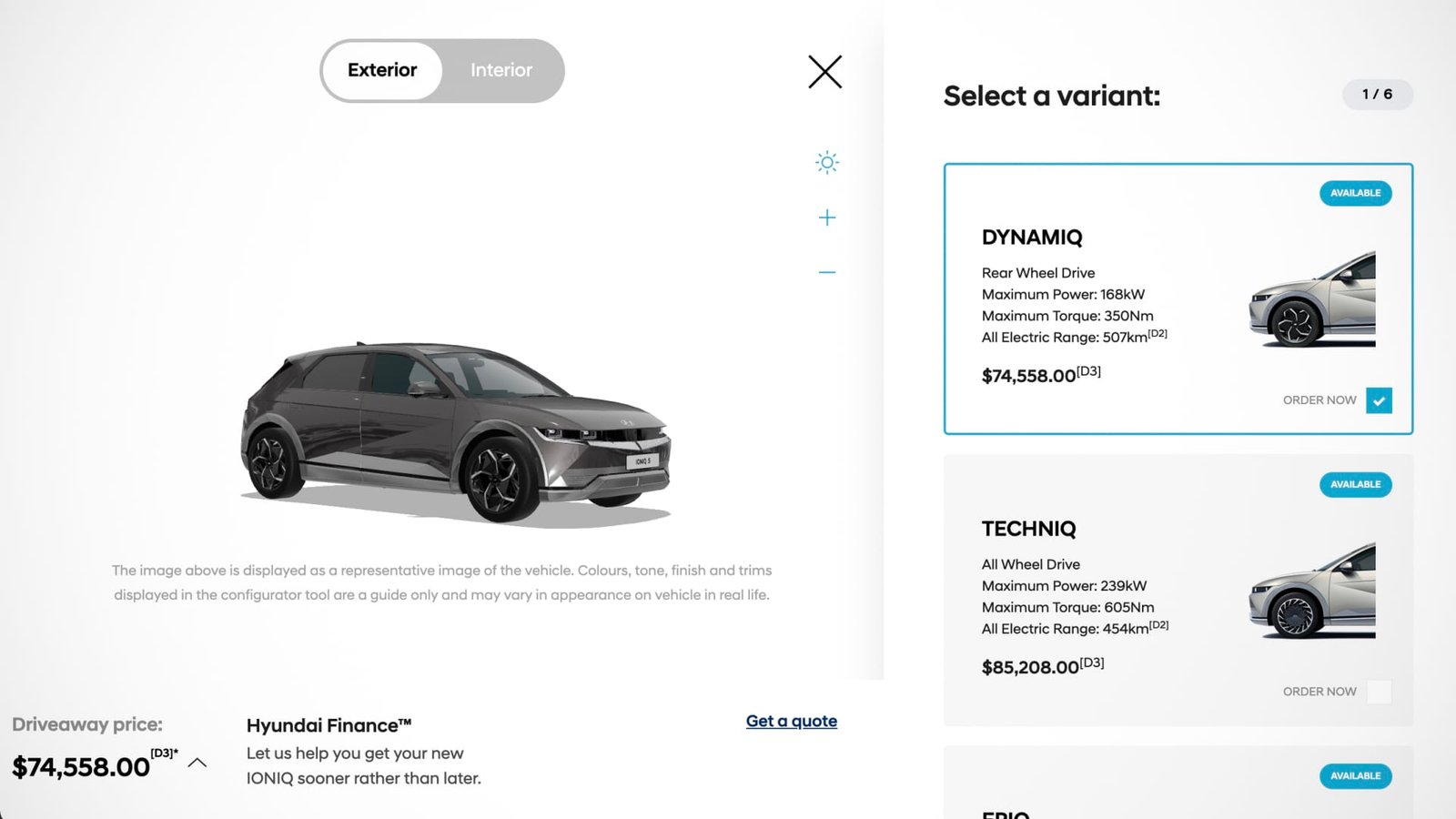1456x819 pixels.
Task: Check the ORDER NOW checkbox for TECHNIQ
Action: coord(1380,692)
